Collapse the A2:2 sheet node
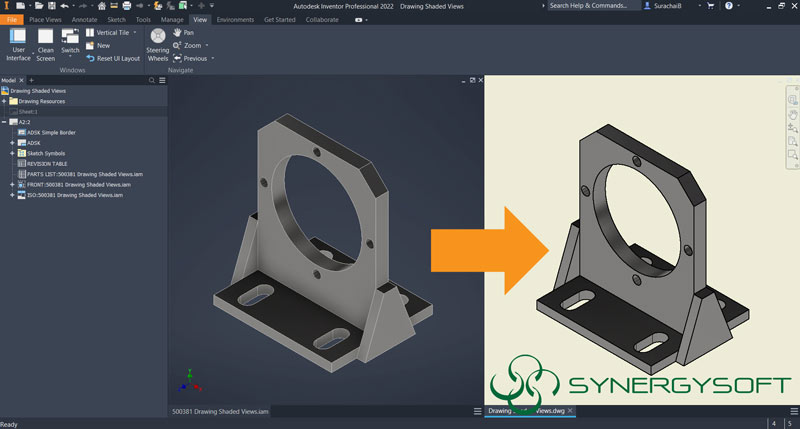The width and height of the screenshot is (800, 429). point(5,122)
